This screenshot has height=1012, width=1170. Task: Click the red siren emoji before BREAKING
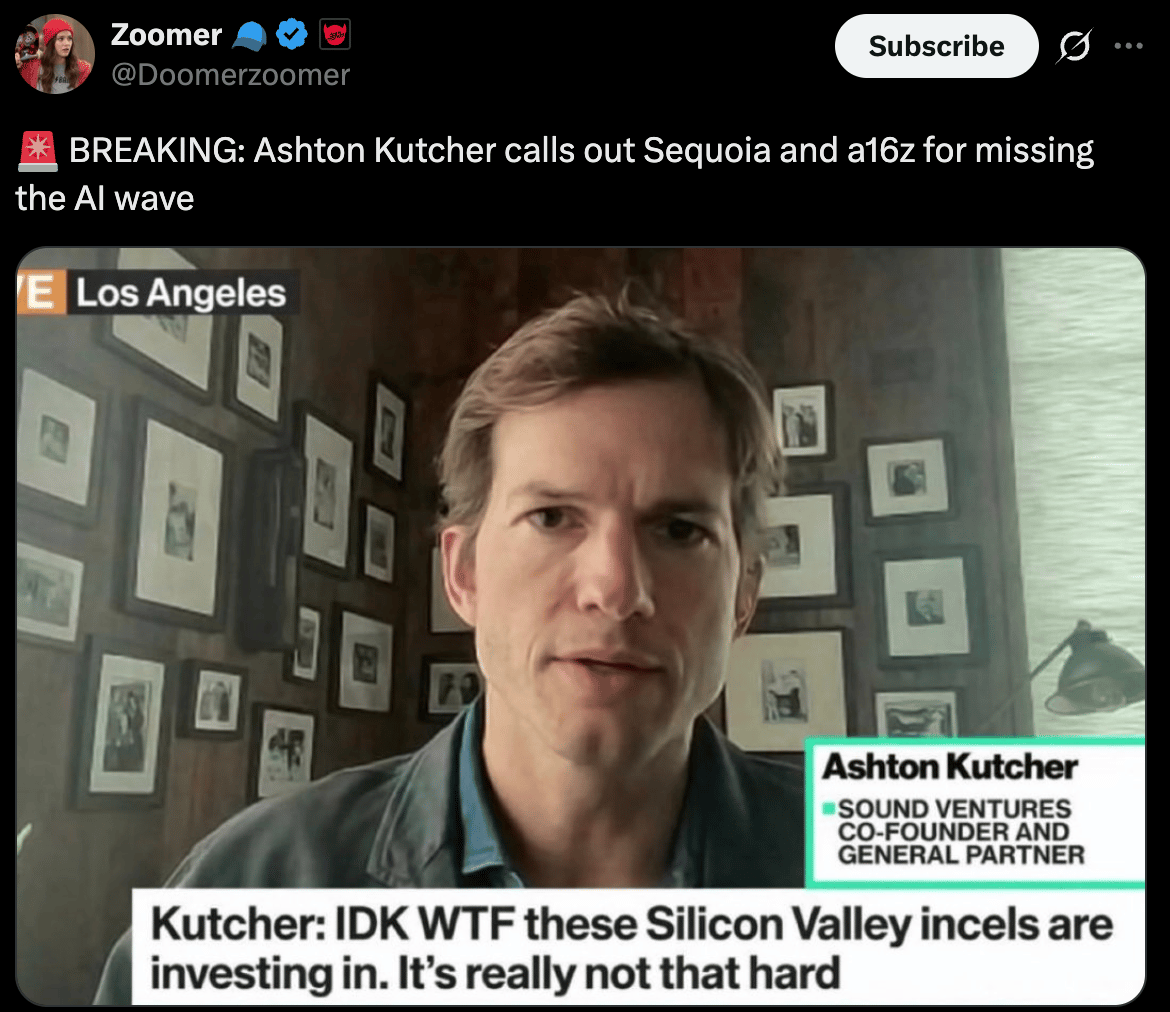coord(37,151)
